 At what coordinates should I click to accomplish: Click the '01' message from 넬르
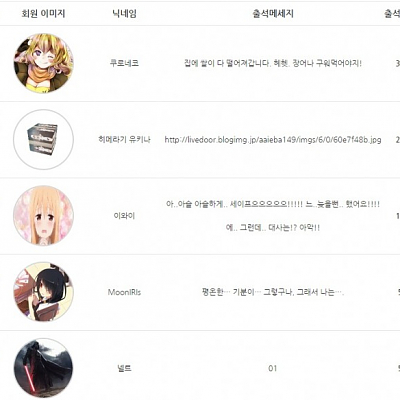tap(273, 368)
